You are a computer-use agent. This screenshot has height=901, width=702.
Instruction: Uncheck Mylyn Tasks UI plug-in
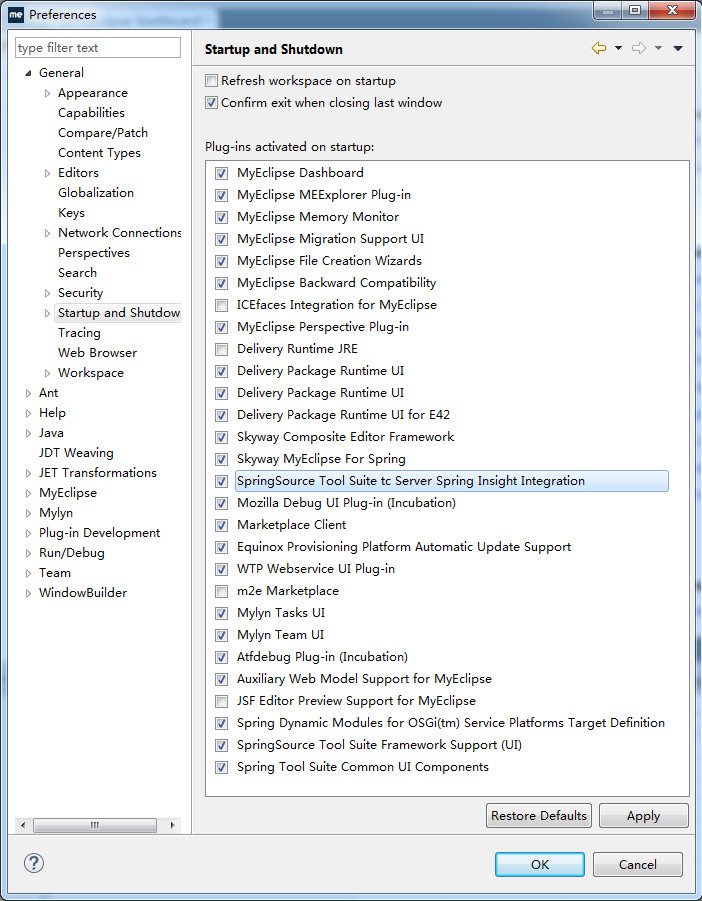221,613
